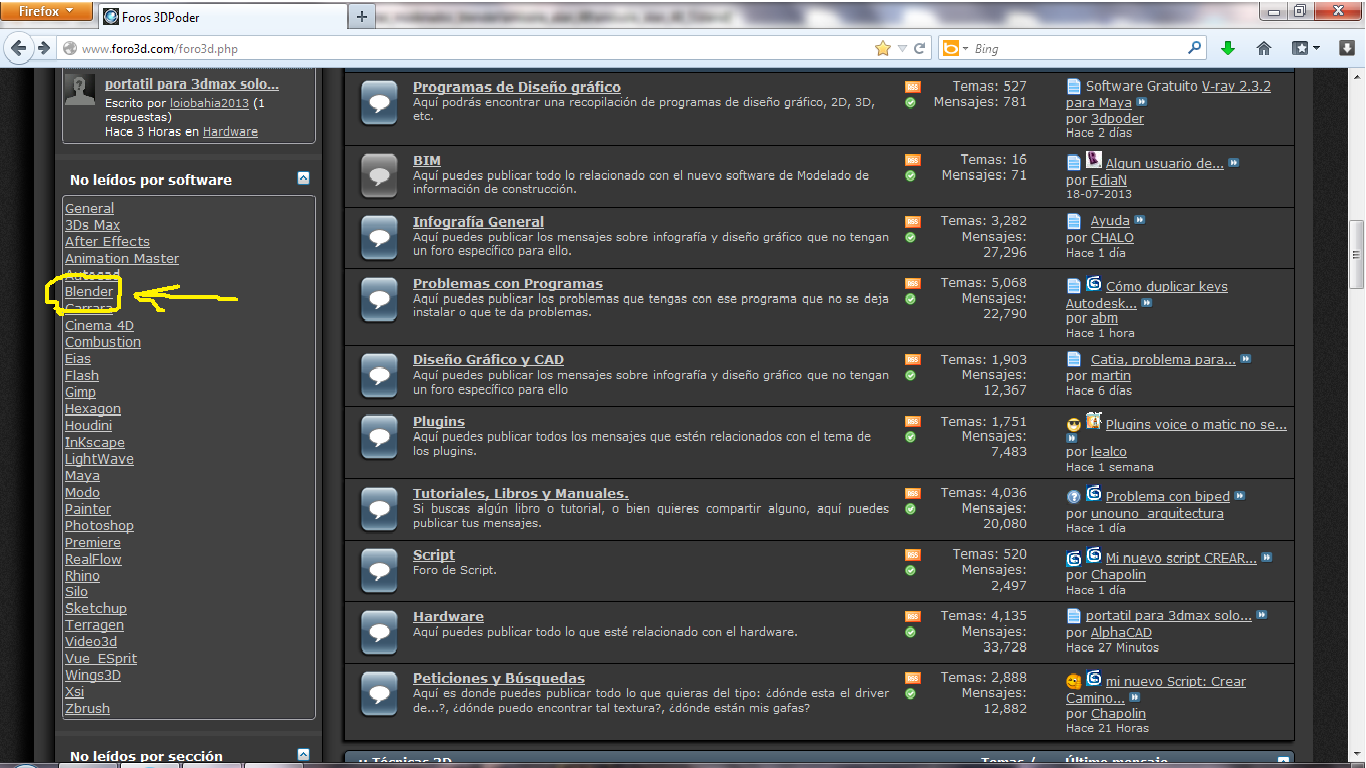
Task: Click the magnifier icon in the Bing search box
Action: coord(1195,47)
